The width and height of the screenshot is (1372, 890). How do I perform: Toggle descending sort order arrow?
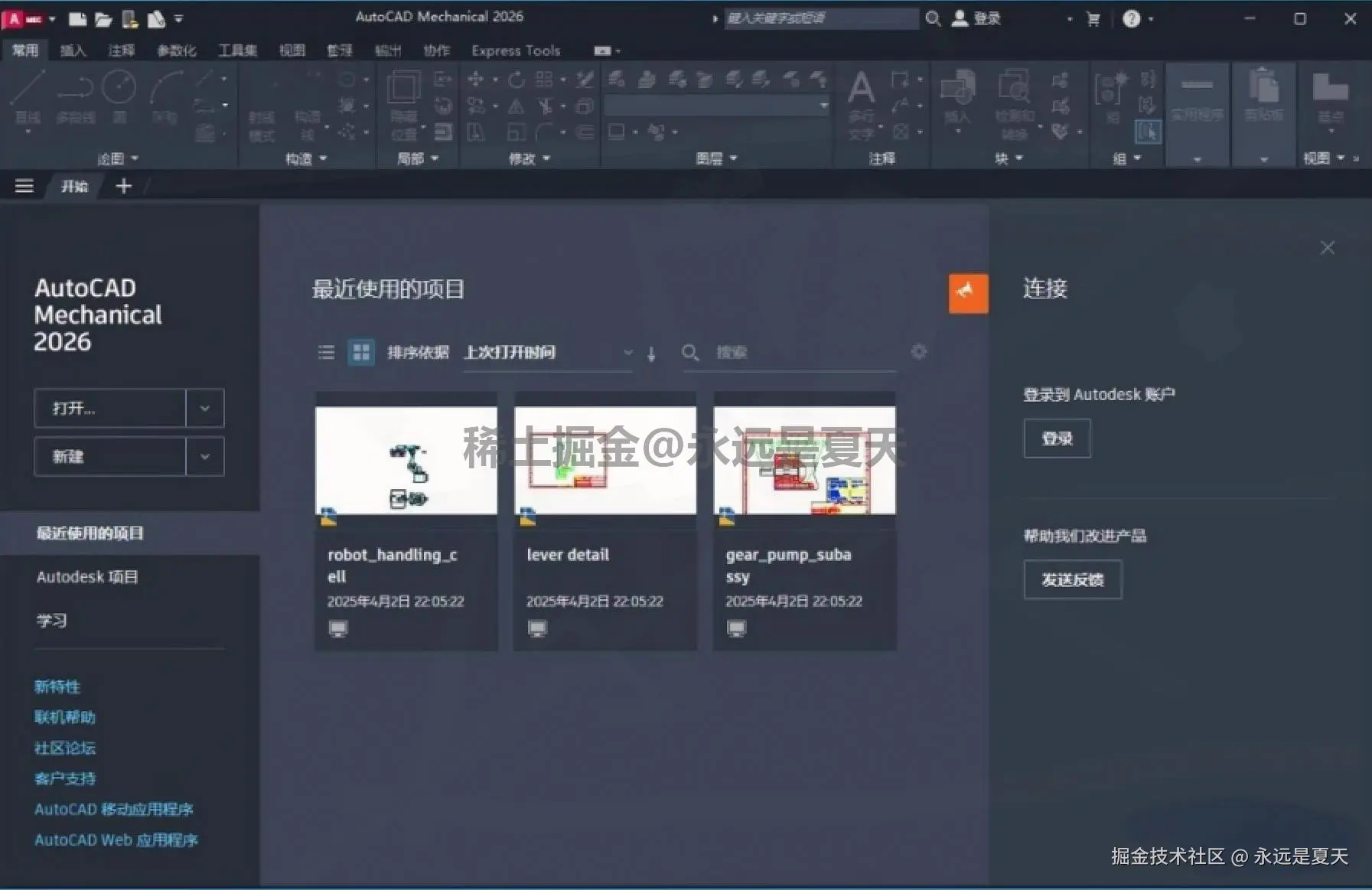pos(651,354)
